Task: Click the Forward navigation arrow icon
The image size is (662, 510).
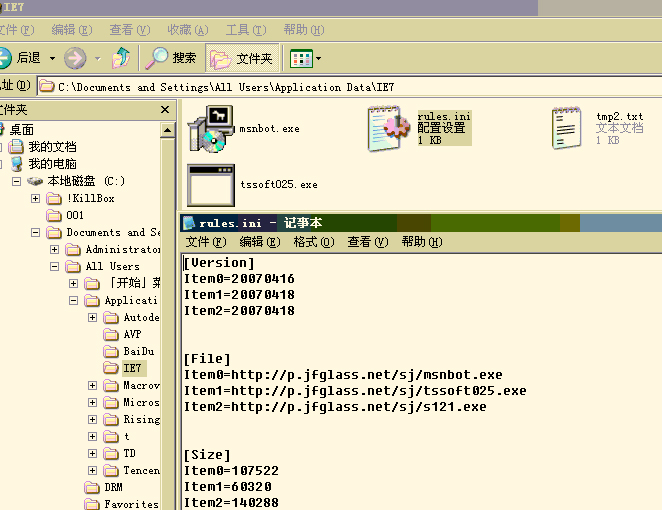Action: pyautogui.click(x=75, y=58)
